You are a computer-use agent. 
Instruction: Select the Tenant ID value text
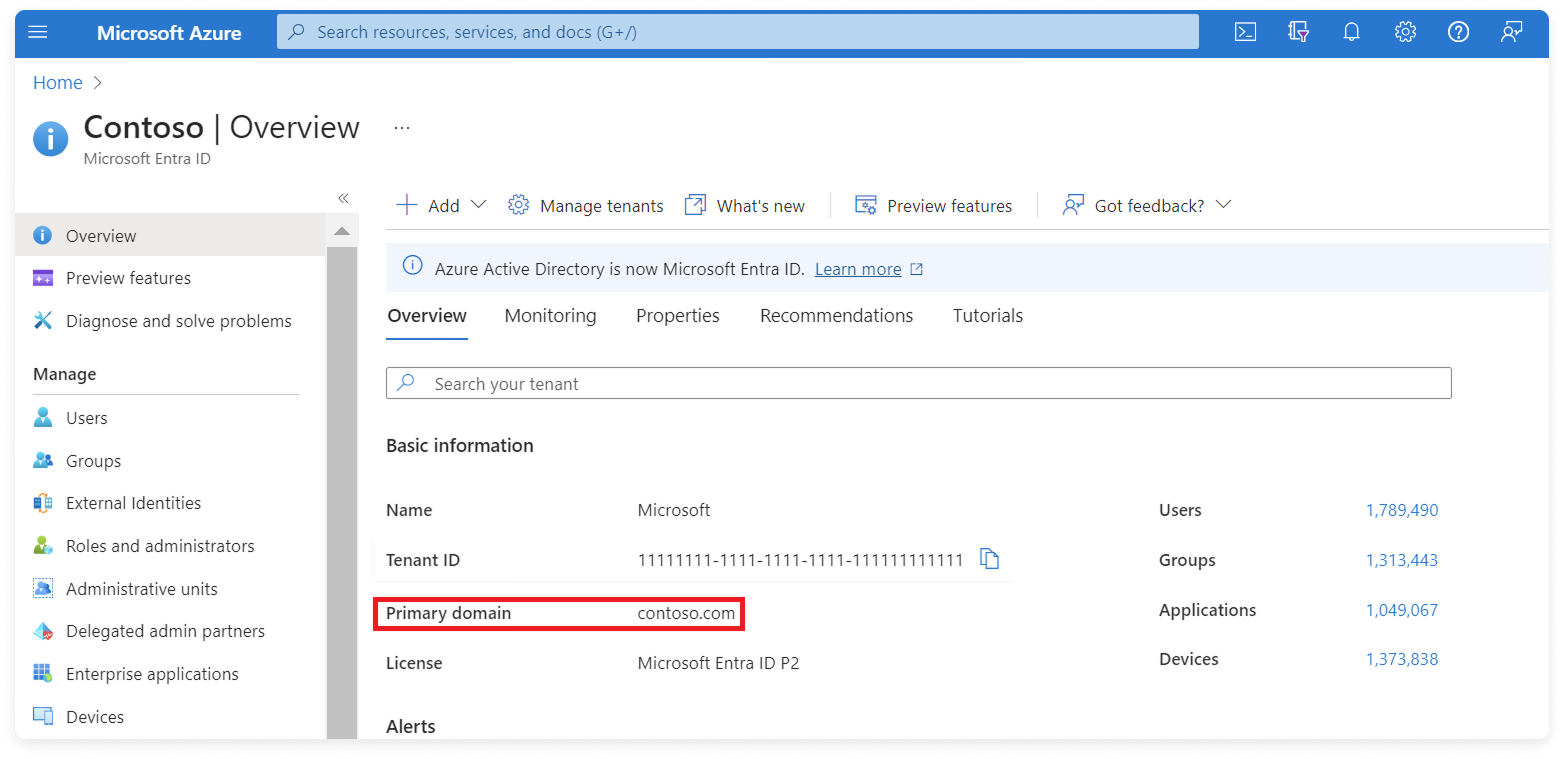coord(800,560)
